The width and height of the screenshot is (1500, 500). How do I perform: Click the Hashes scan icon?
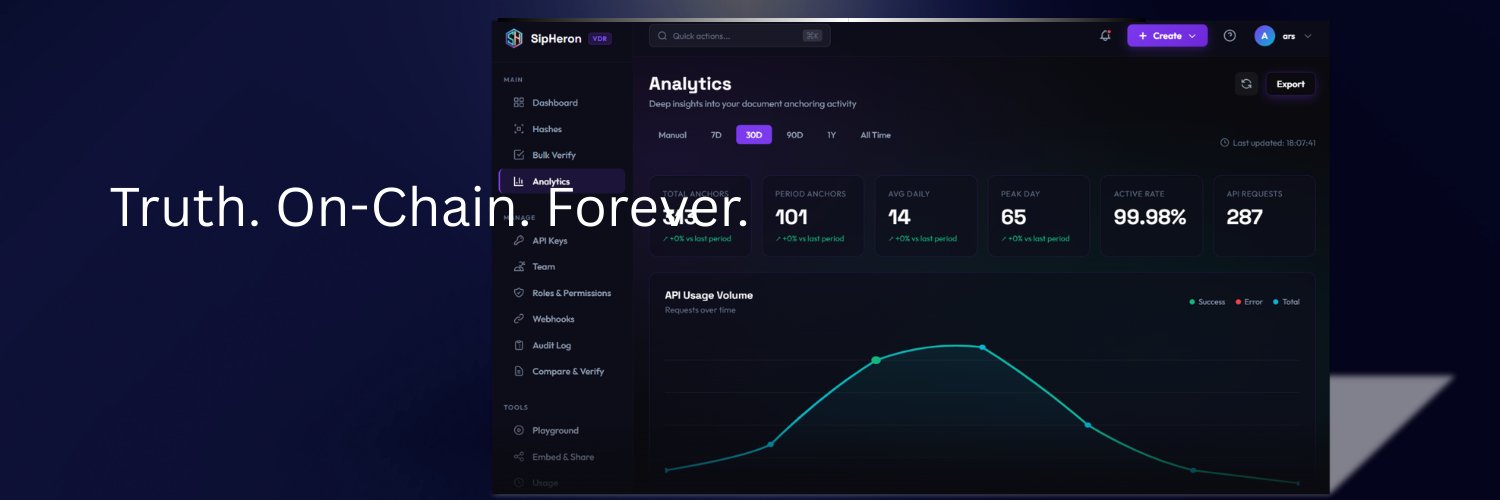tap(518, 129)
